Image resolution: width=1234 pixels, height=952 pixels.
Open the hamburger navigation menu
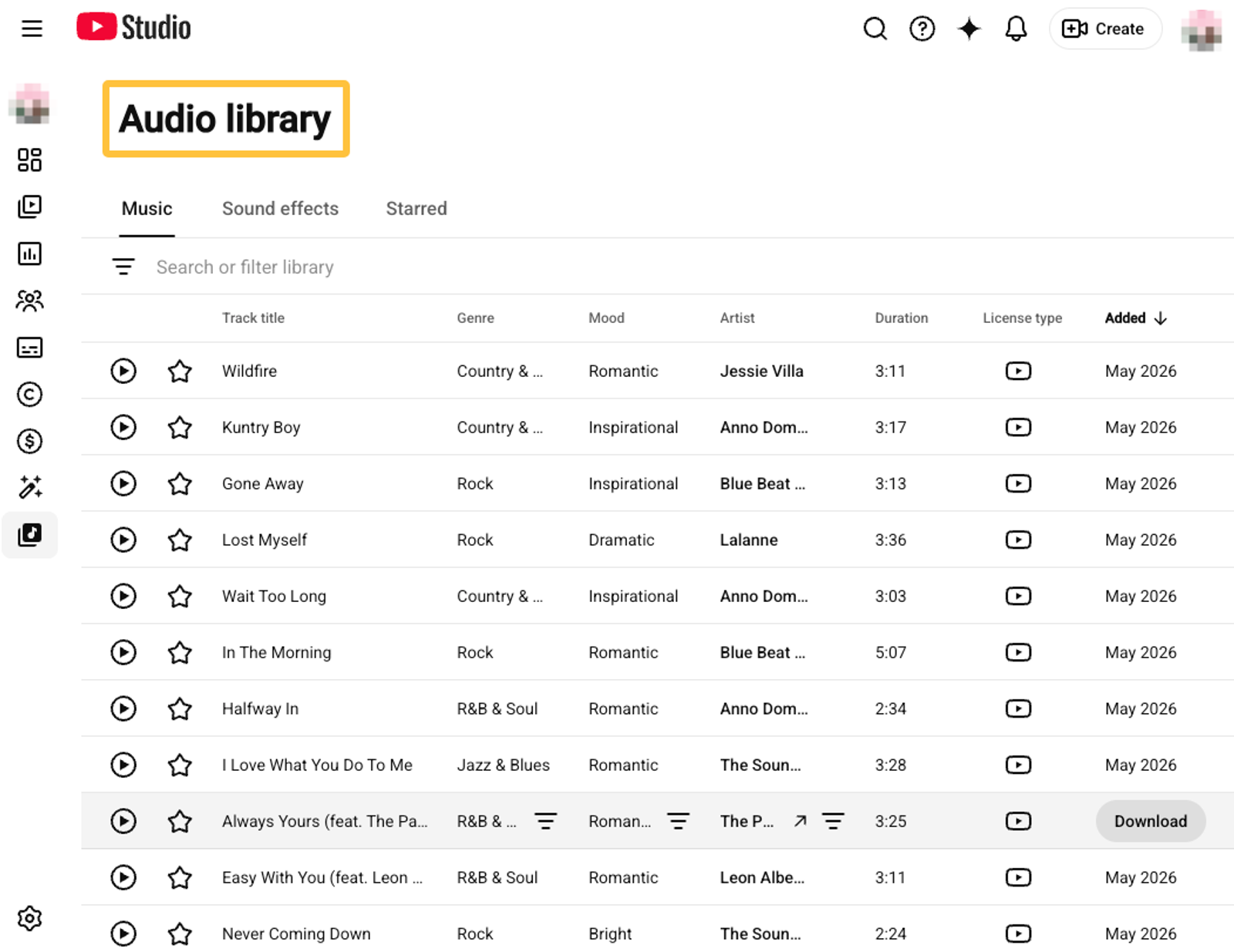[x=32, y=29]
